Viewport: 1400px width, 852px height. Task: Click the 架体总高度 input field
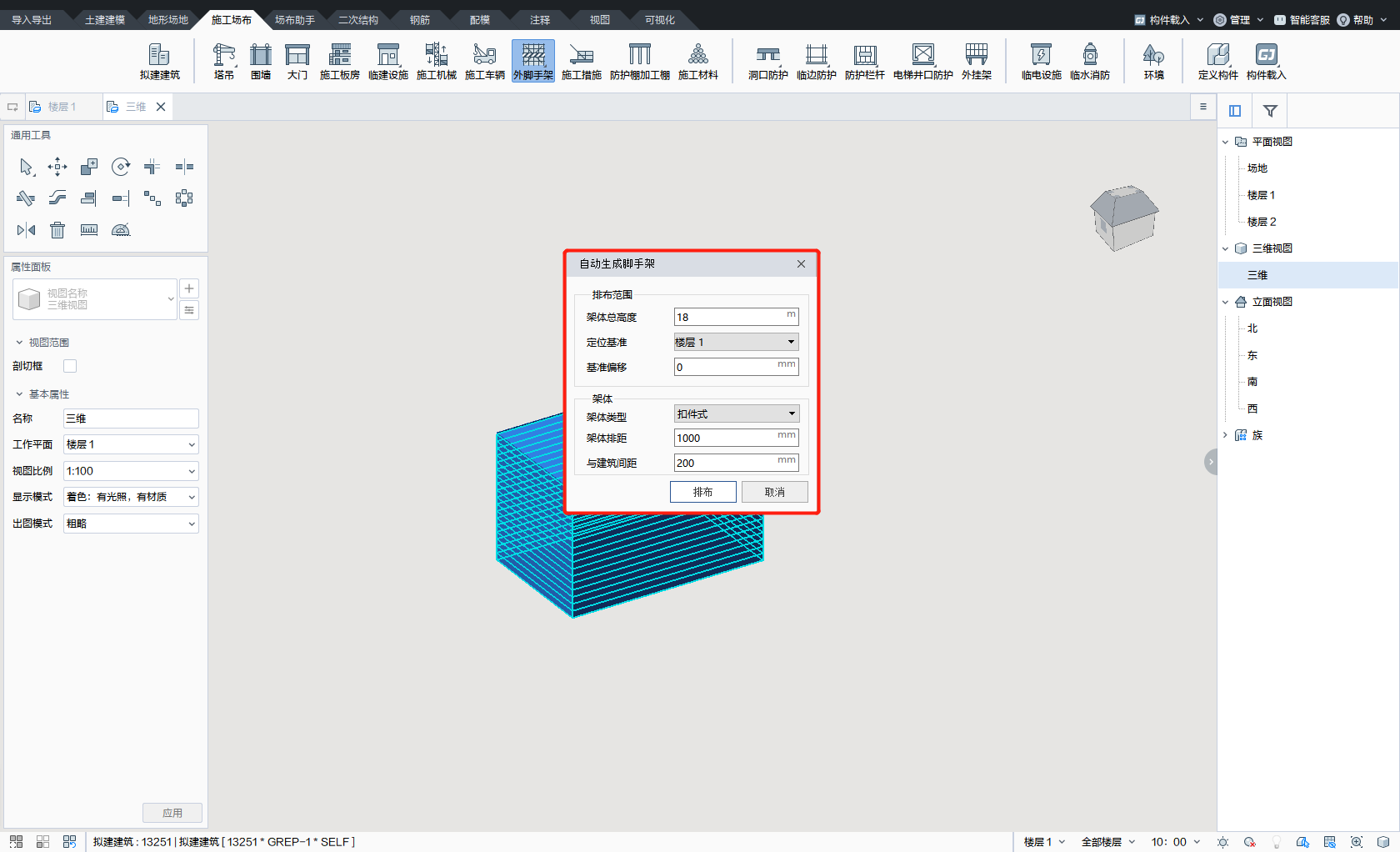[736, 317]
